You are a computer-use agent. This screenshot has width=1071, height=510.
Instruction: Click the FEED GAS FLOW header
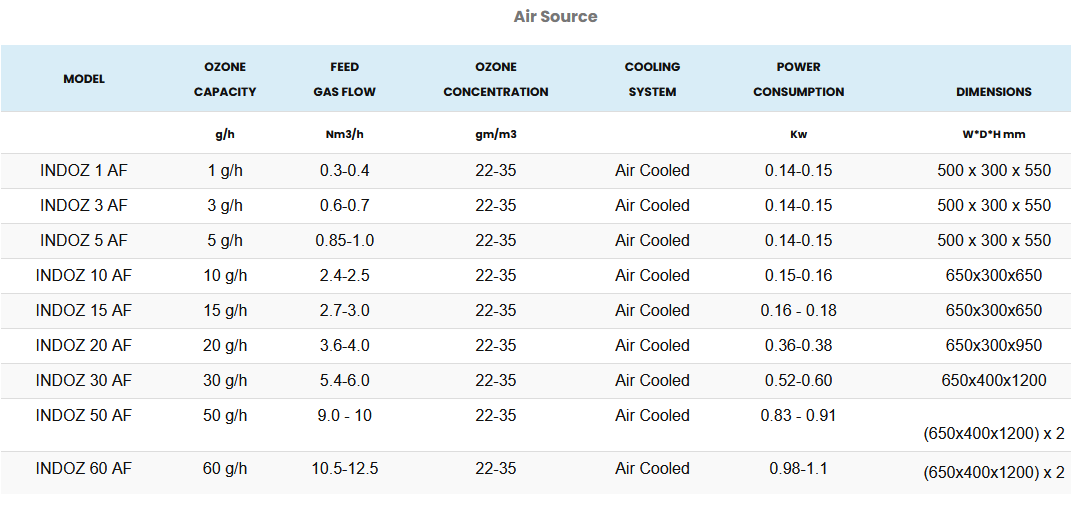tap(344, 79)
